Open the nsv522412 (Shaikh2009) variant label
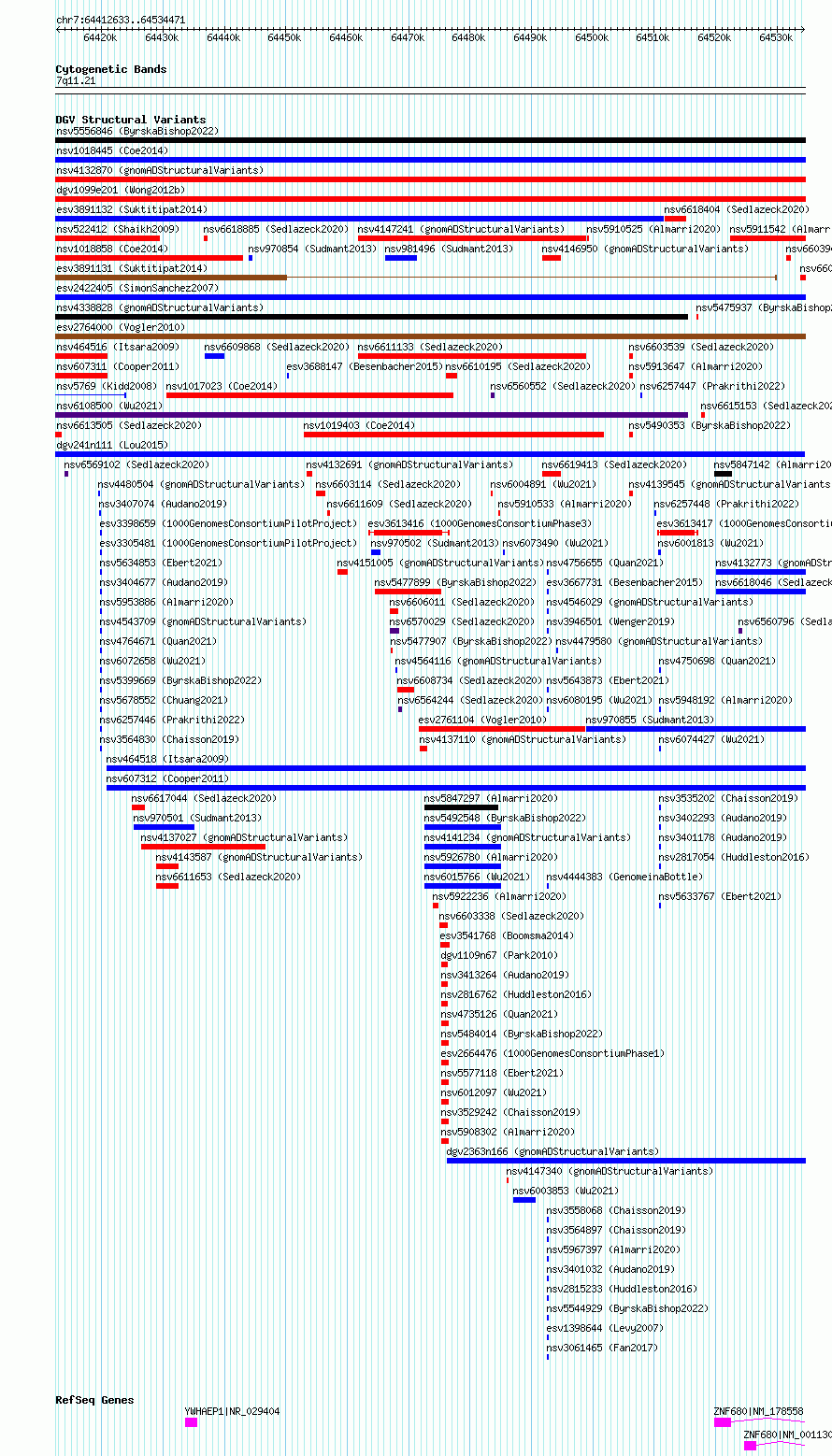832x1456 pixels. click(118, 229)
